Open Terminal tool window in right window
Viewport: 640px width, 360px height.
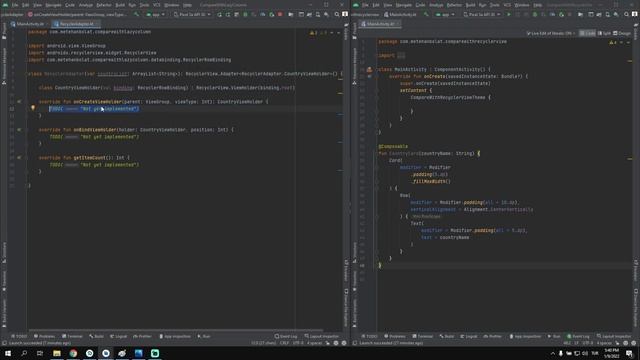coord(422,336)
